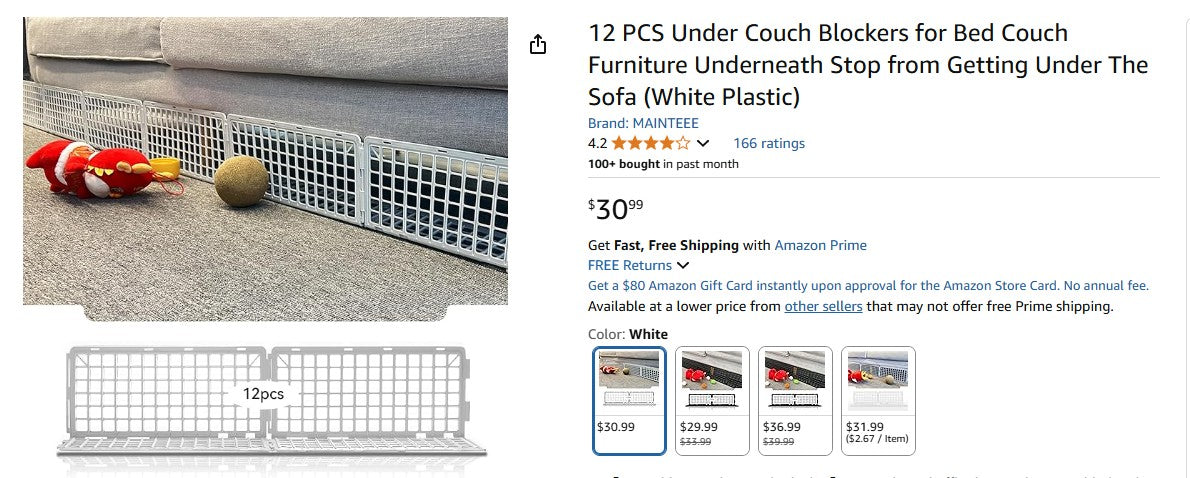
Task: Click the share icon beside the product image
Action: pyautogui.click(x=538, y=44)
